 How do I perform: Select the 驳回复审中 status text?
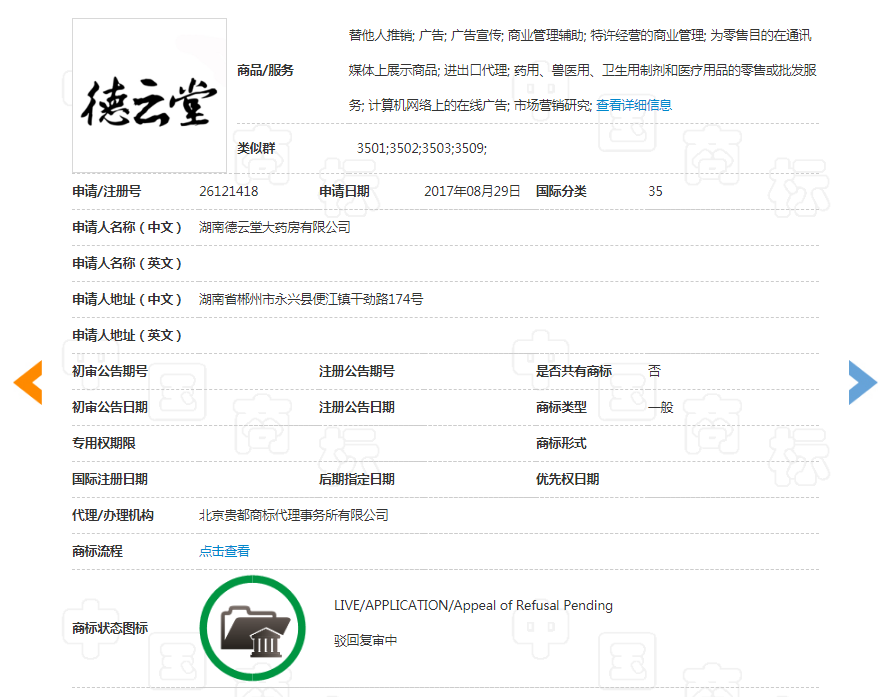pos(365,640)
